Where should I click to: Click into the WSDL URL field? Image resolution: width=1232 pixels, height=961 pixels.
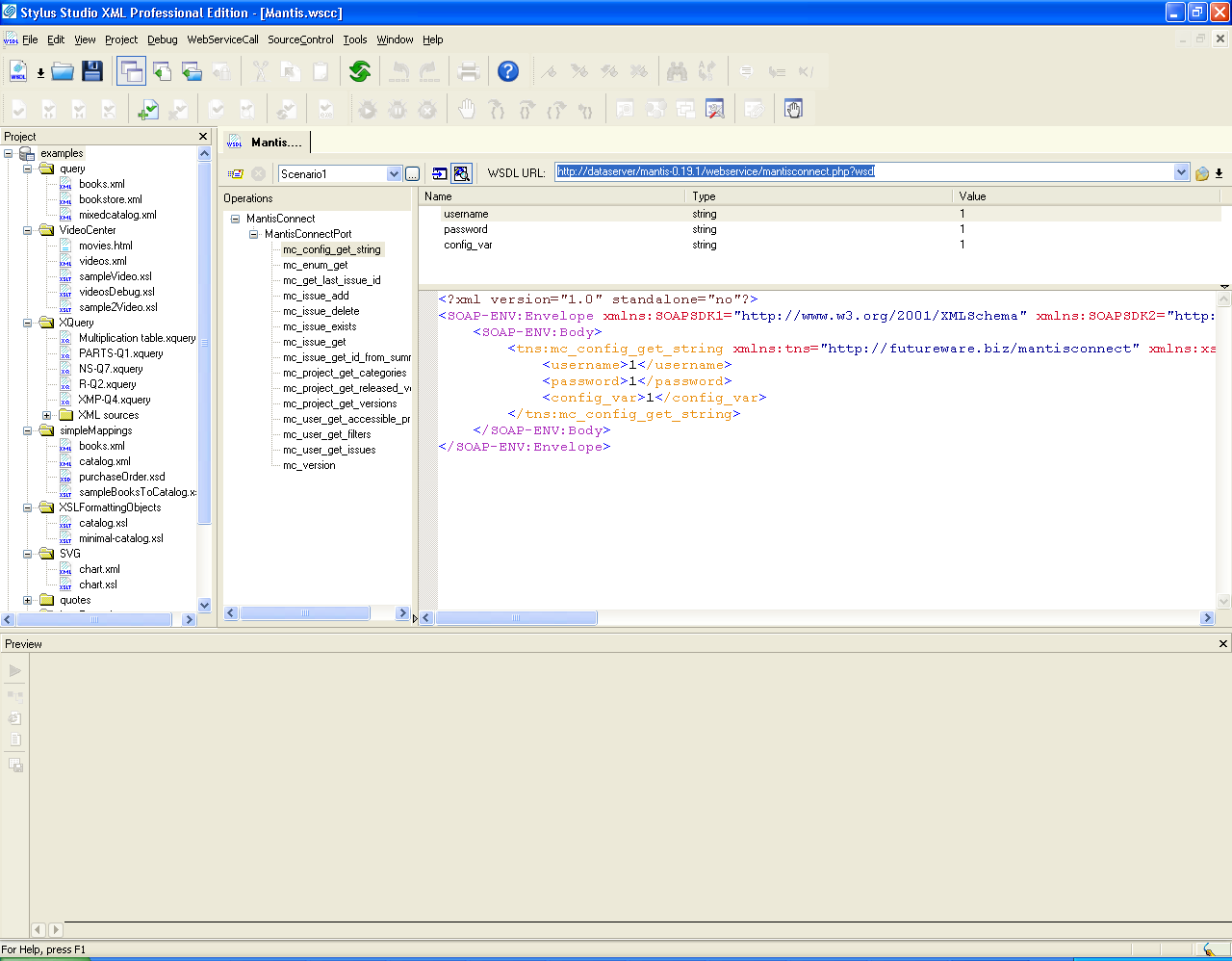(x=863, y=172)
